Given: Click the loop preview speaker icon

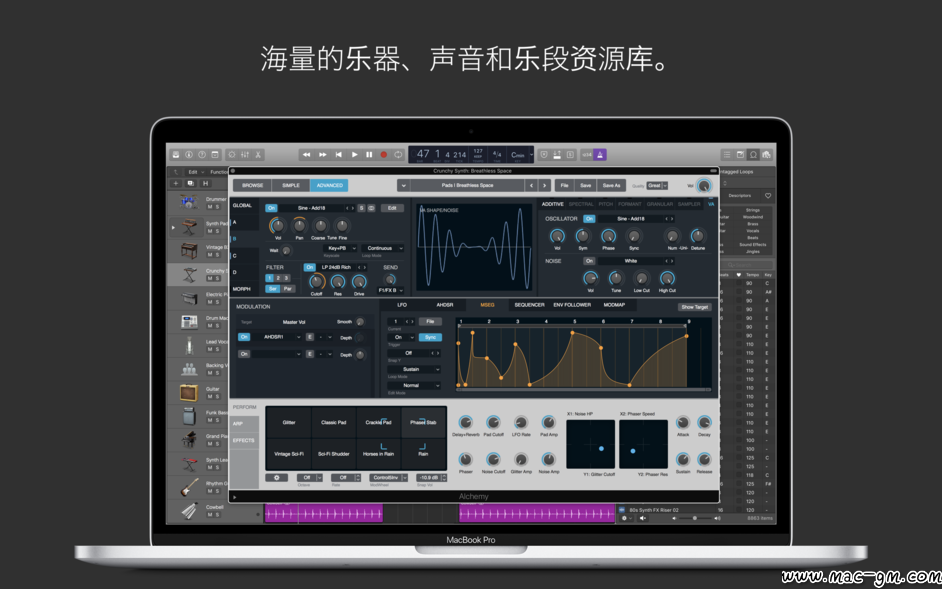Looking at the screenshot, I should click(x=643, y=518).
